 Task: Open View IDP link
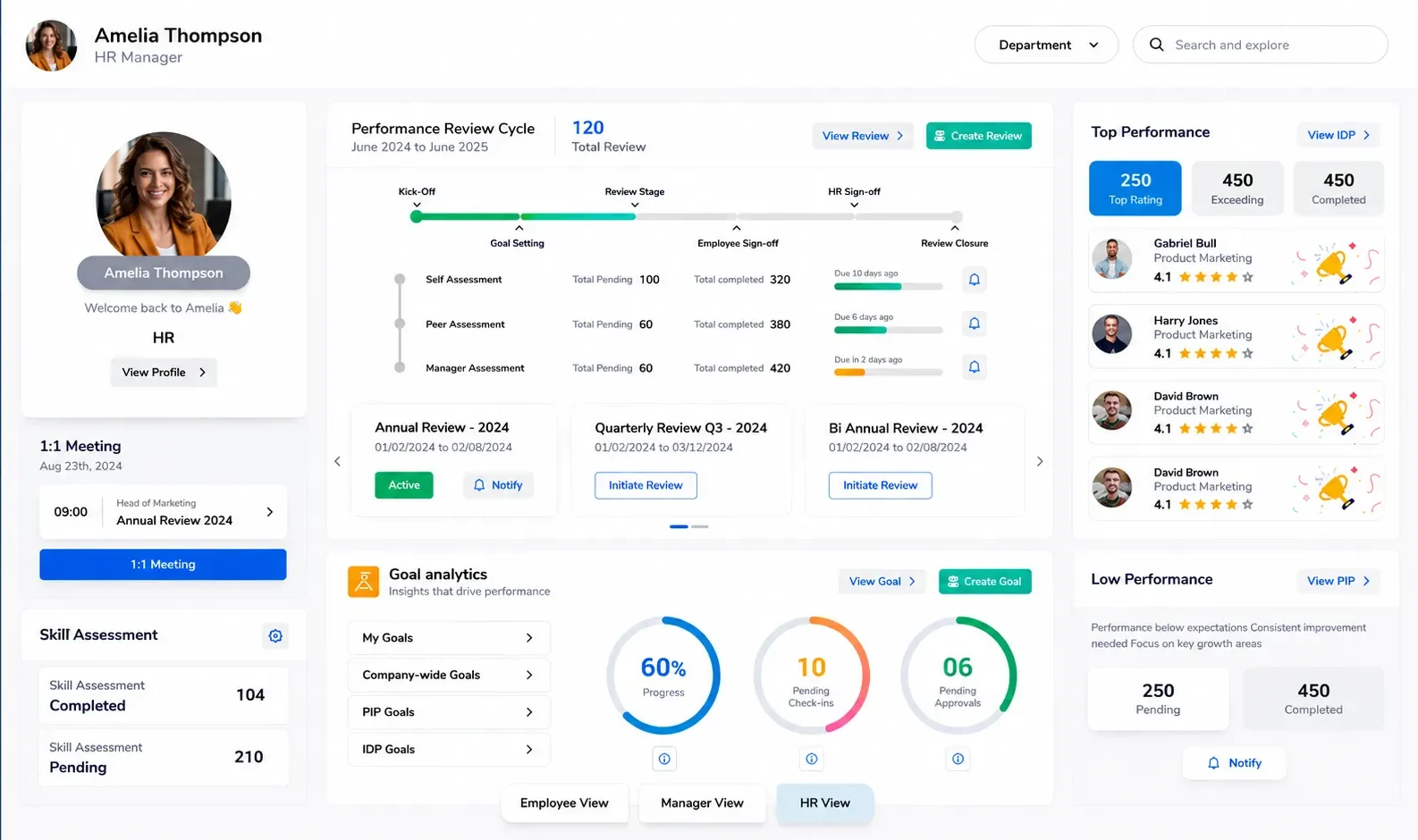pyautogui.click(x=1338, y=135)
